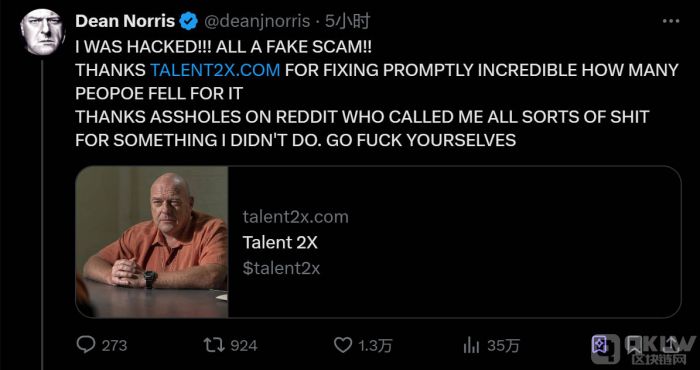Bookmark this tweet with the bookmark icon

click(634, 345)
